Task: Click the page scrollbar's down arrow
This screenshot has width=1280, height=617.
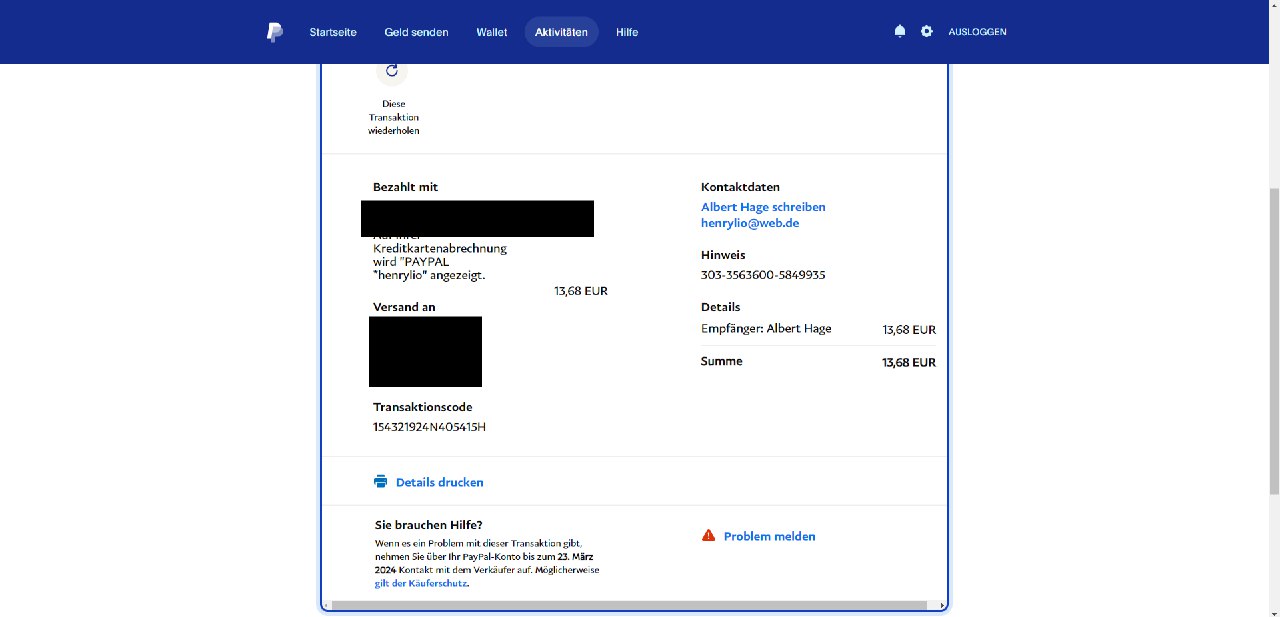Action: click(x=1273, y=610)
